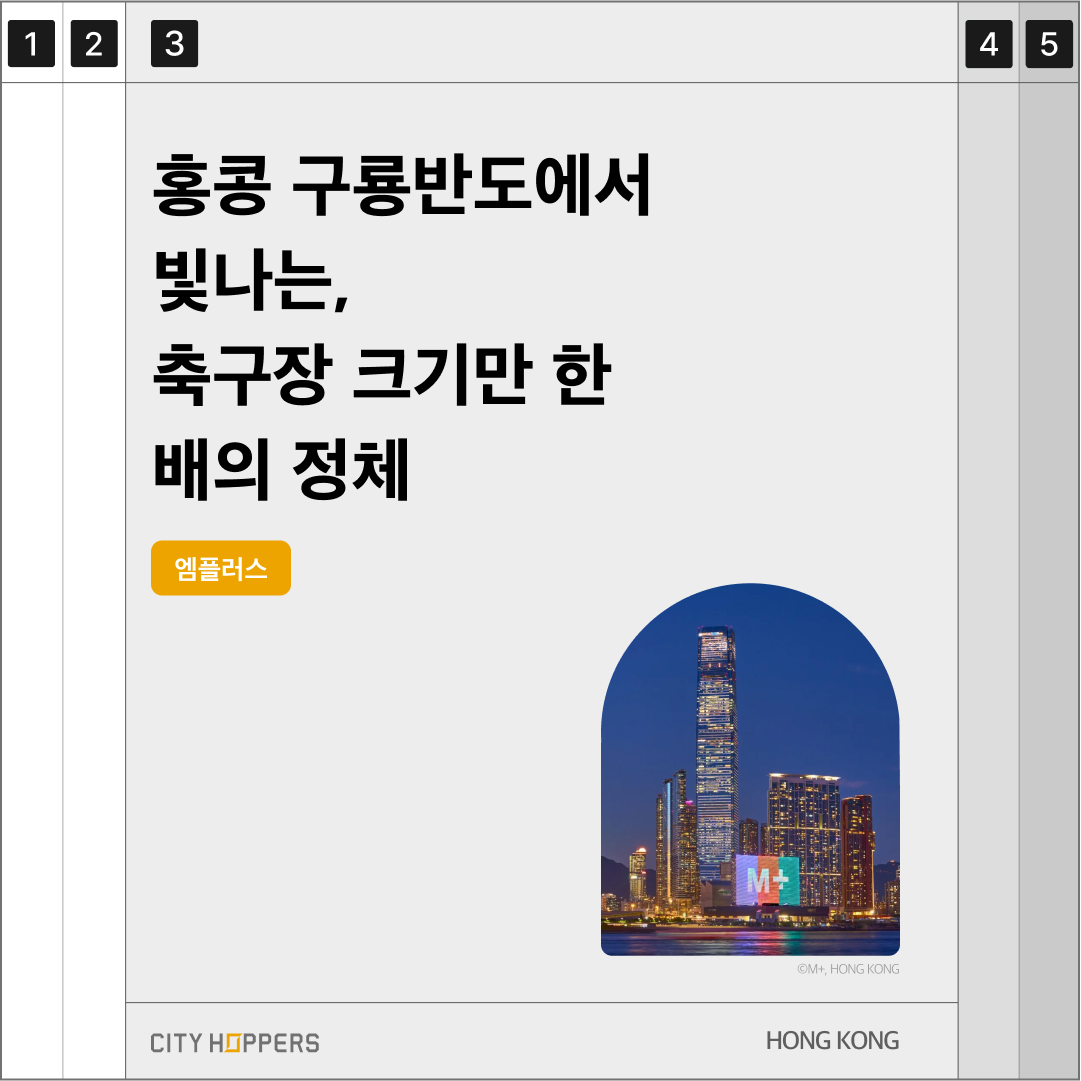Select the card tab numbered 3

point(174,43)
